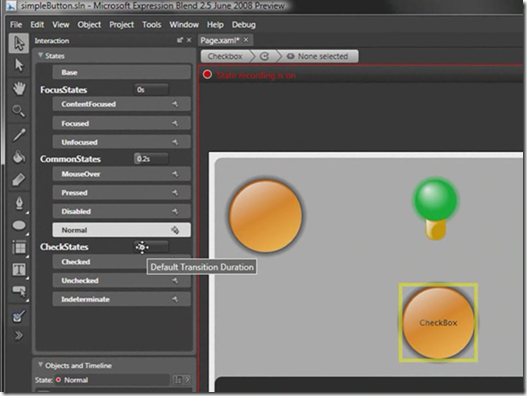527x396 pixels.
Task: Choose the Pan hand tool
Action: 19,88
